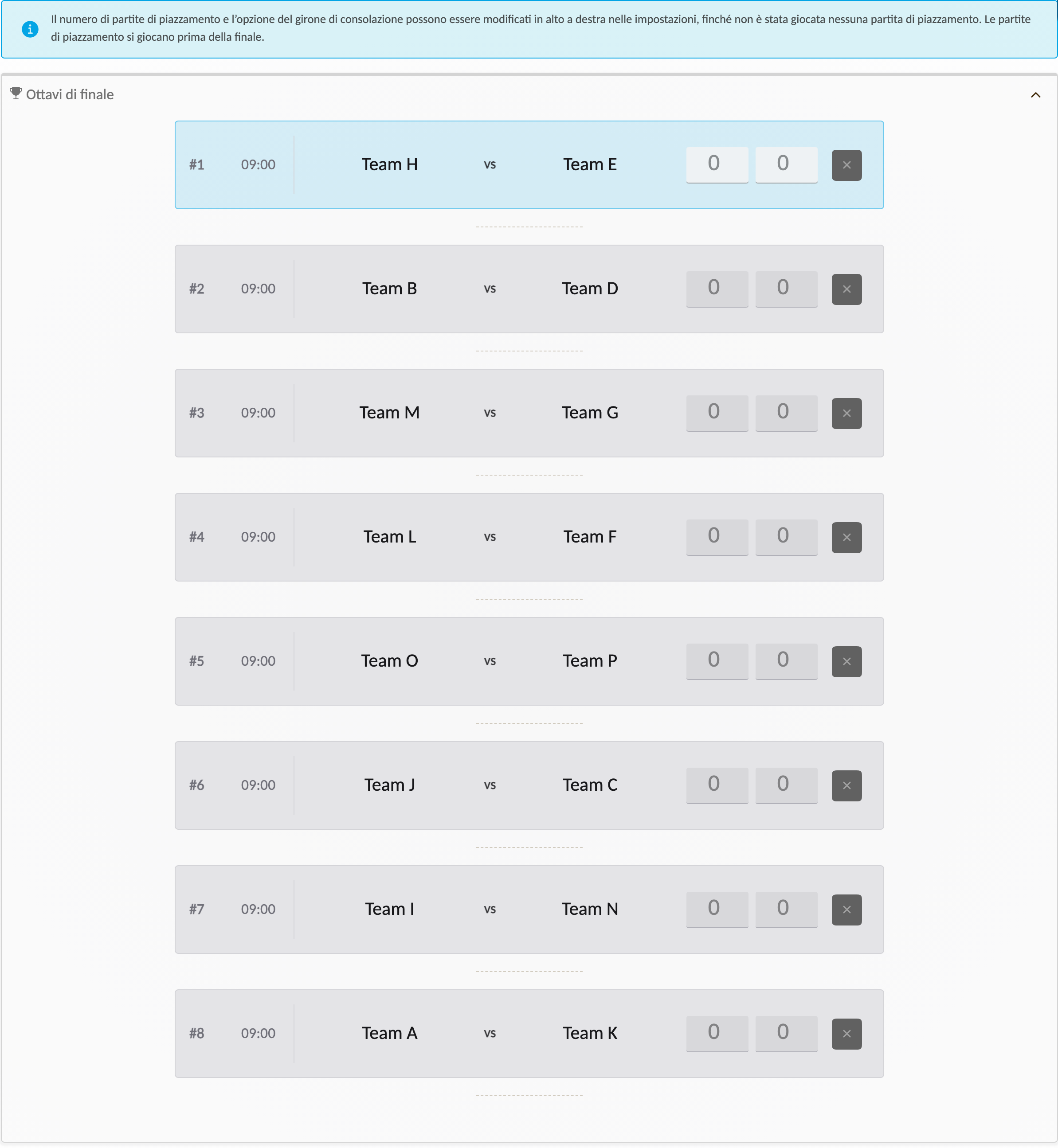This screenshot has width=1058, height=1148.
Task: Click Team M score field
Action: (x=717, y=413)
